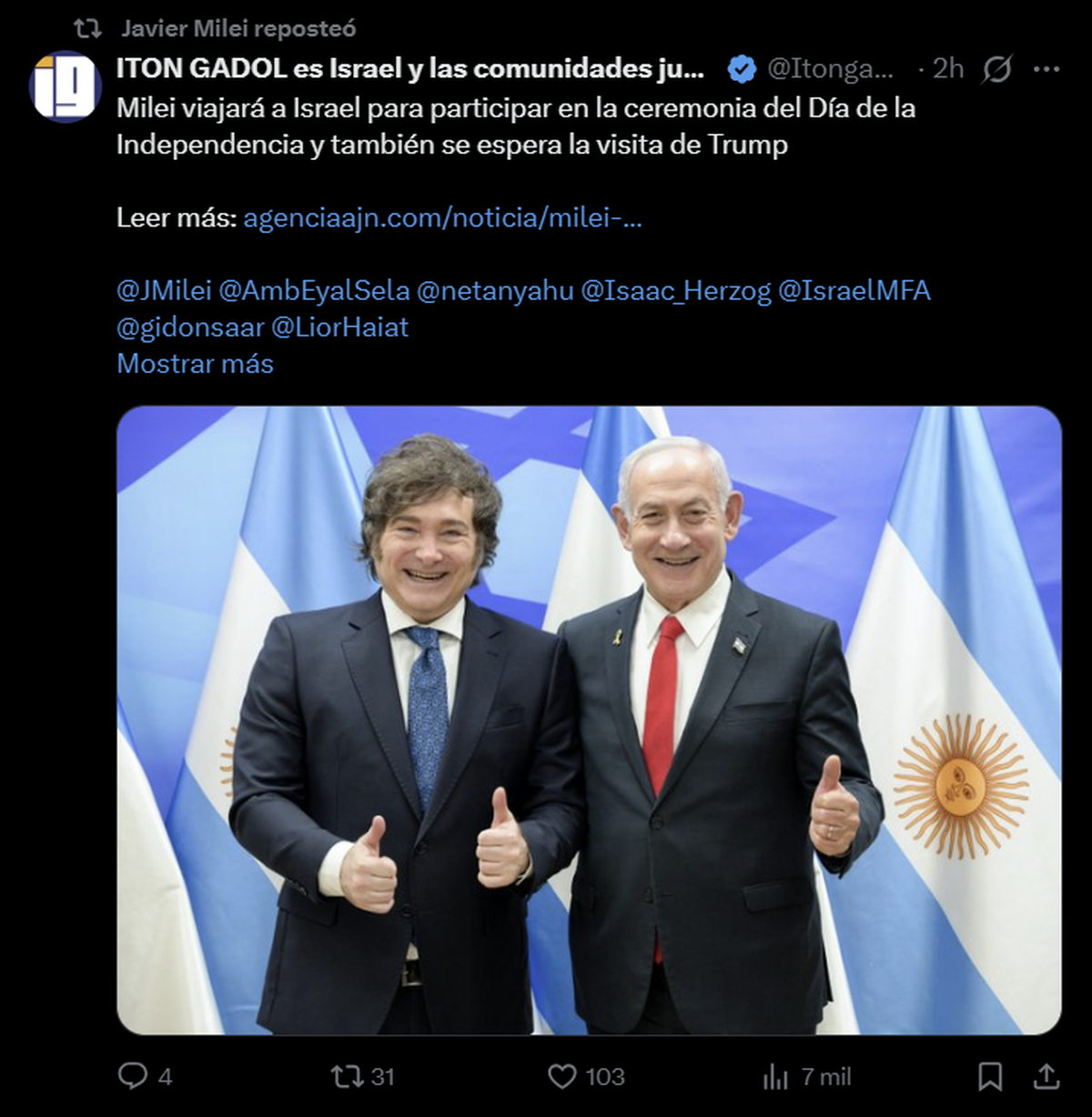1092x1117 pixels.
Task: Open the @JMilei mention
Action: 164,291
